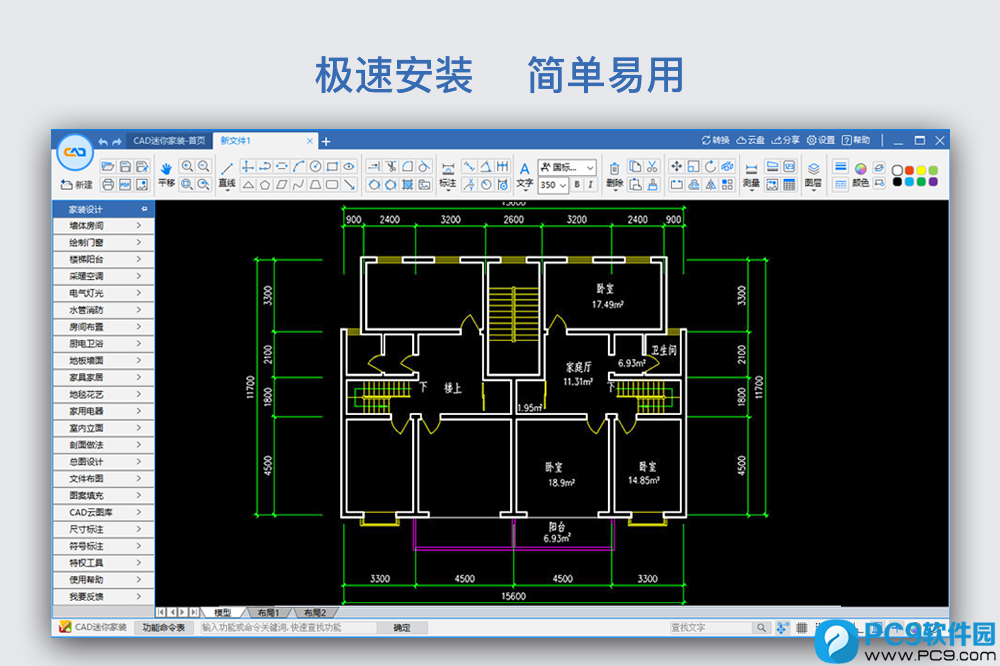Pick the purple color swatch
Image resolution: width=1000 pixels, height=666 pixels.
coord(934,182)
